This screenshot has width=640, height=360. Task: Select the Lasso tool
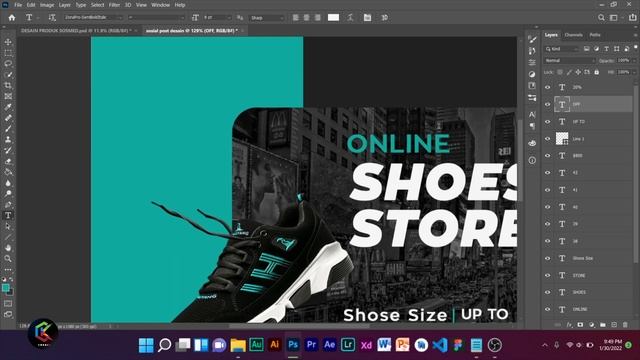pos(8,64)
